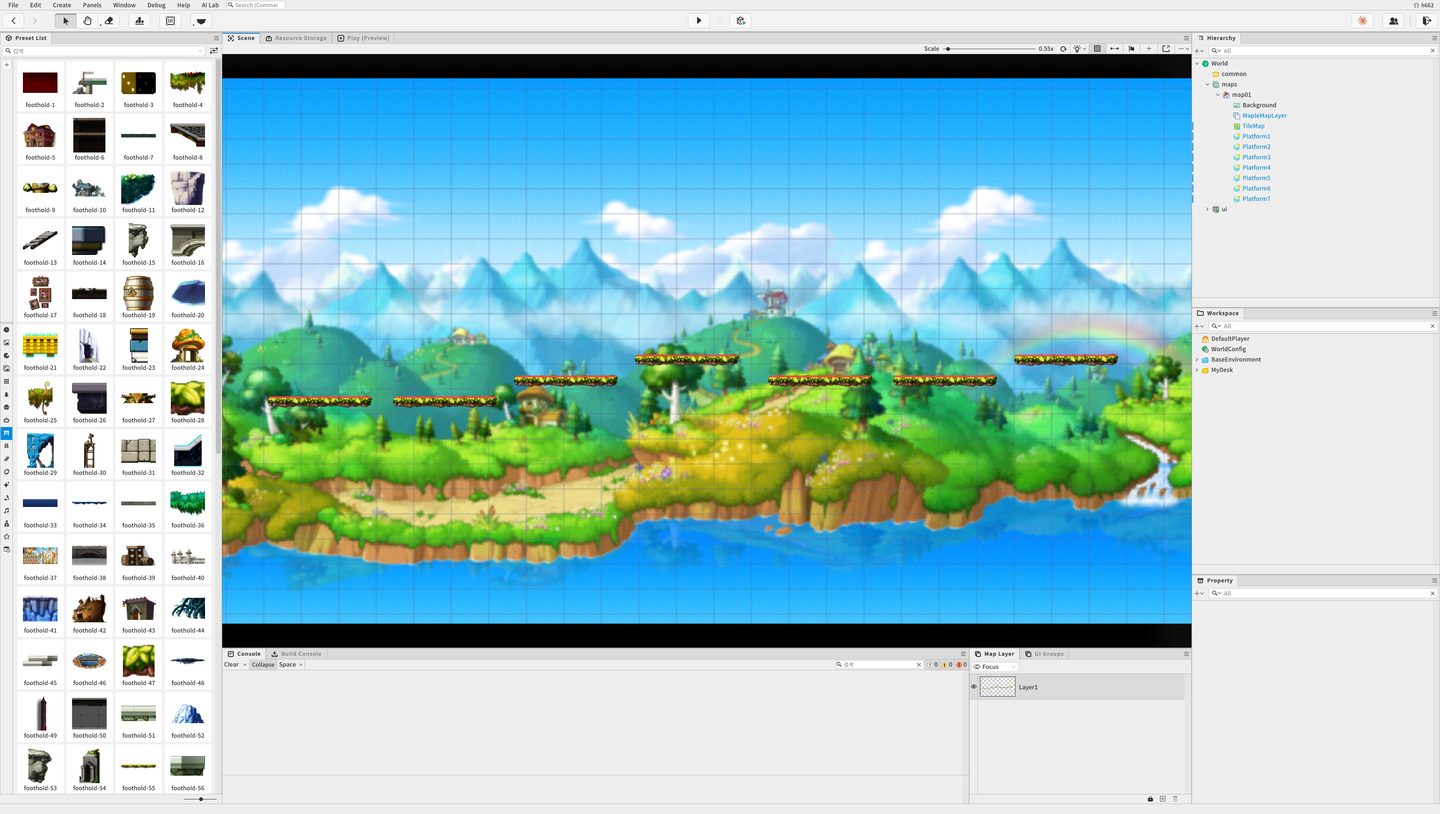The width and height of the screenshot is (1440, 814).
Task: Select the hand pan tool
Action: pos(88,20)
